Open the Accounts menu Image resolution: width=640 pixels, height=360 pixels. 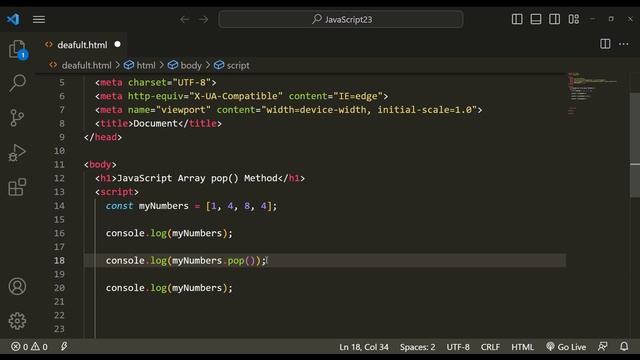[x=17, y=287]
